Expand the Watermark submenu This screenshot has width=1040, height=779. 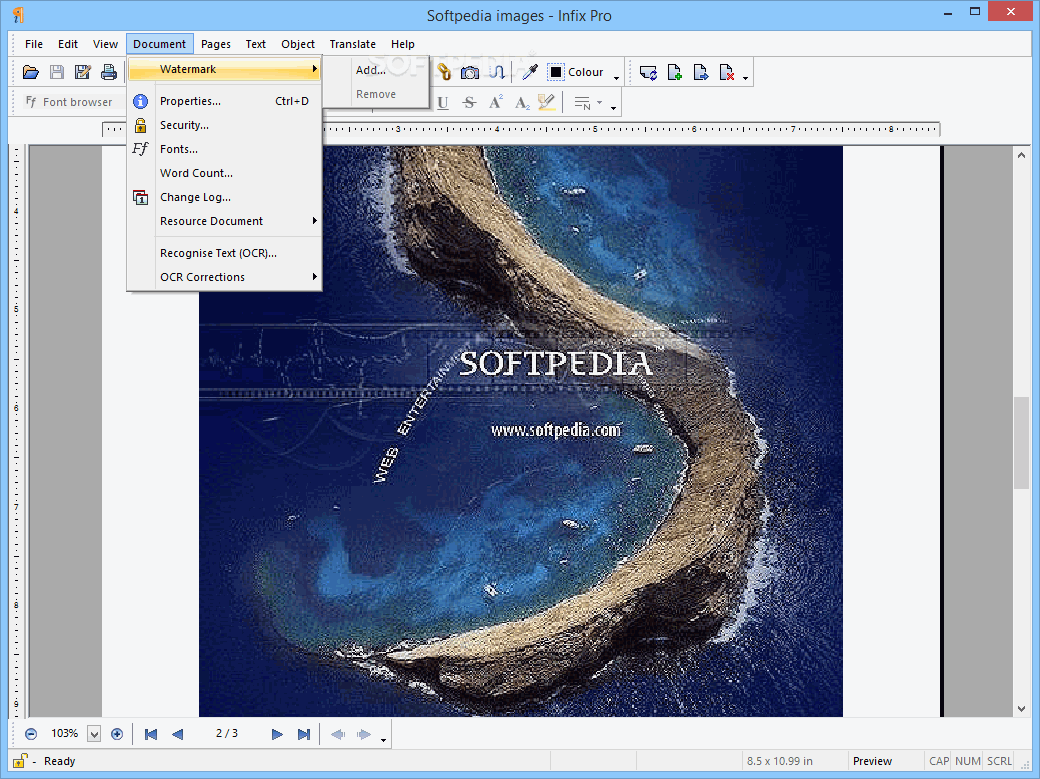click(225, 69)
